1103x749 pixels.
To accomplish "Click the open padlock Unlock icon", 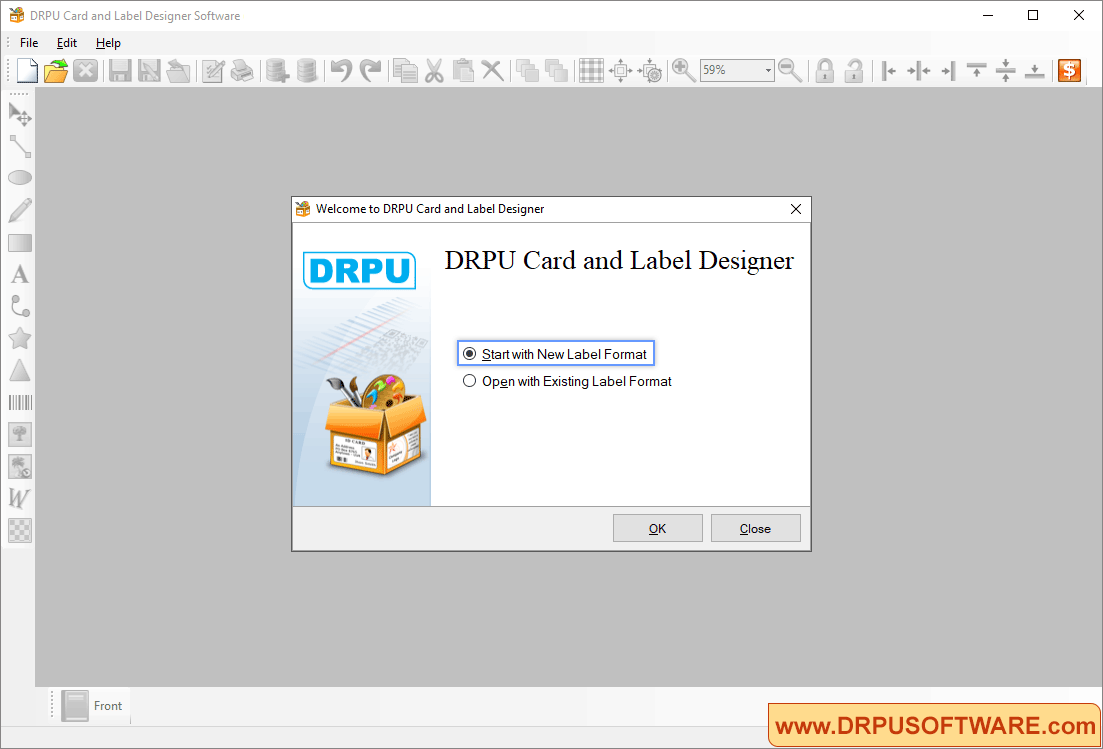I will (853, 70).
